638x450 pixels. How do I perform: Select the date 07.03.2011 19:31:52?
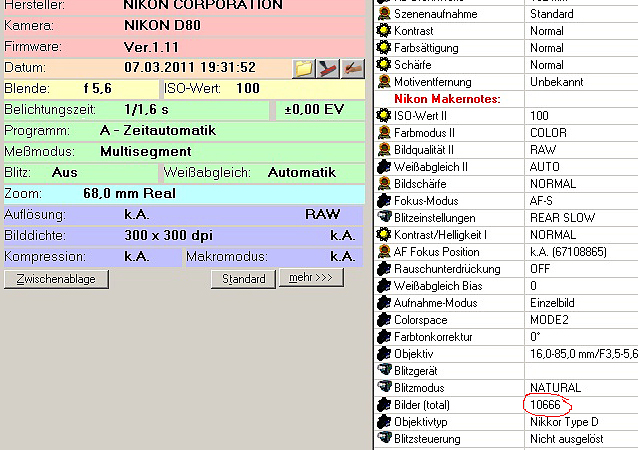click(190, 68)
